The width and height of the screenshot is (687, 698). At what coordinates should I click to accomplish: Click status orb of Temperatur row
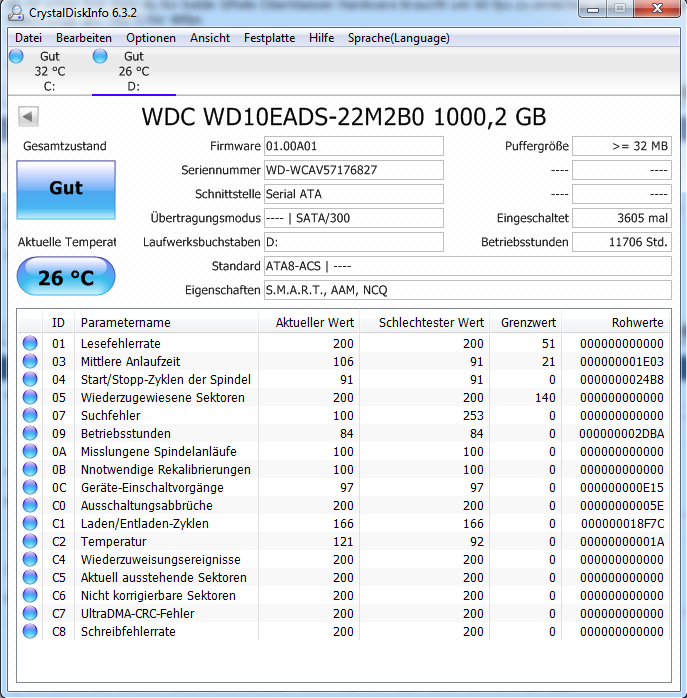(30, 541)
